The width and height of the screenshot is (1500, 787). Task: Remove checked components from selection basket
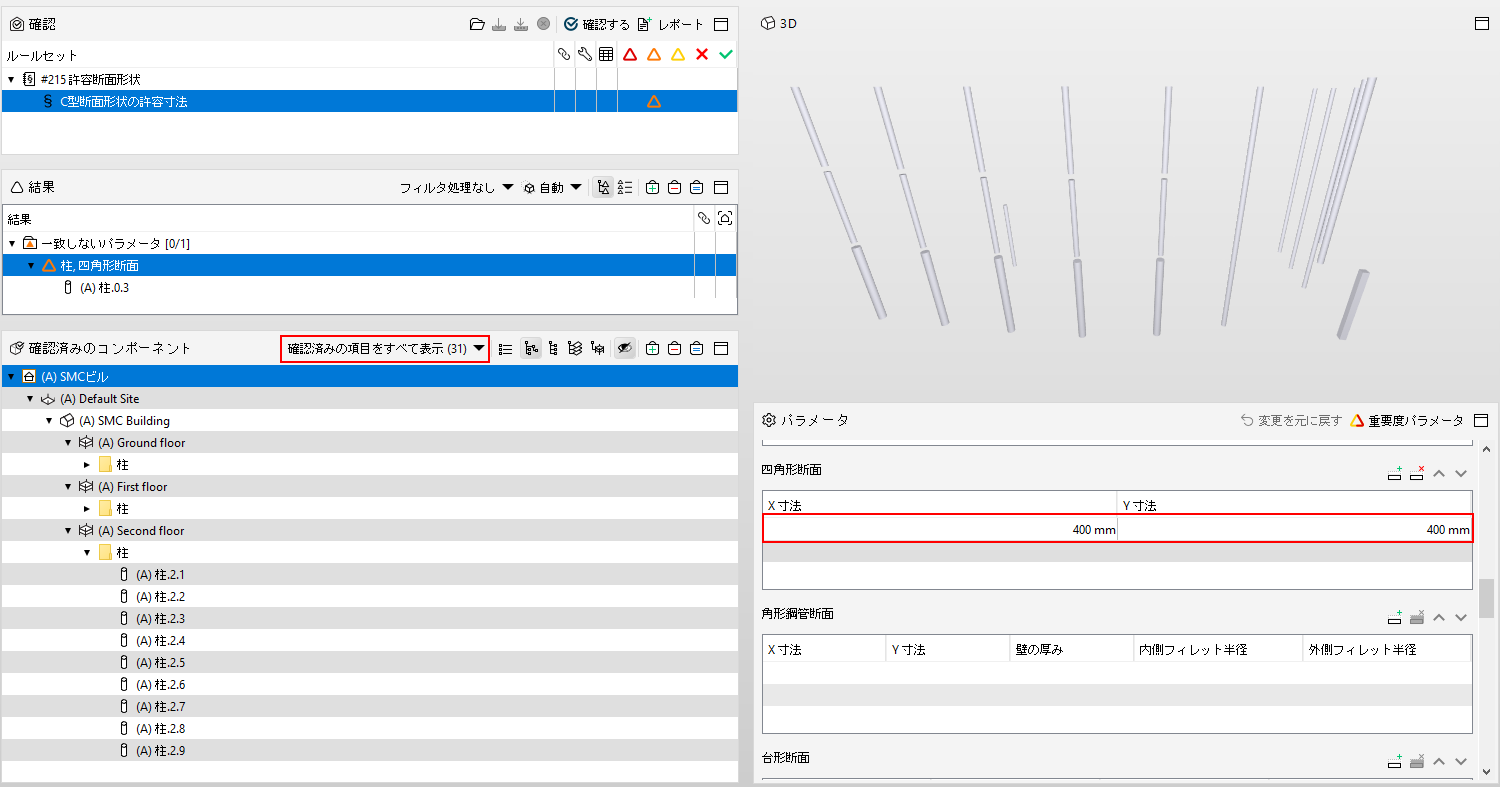tap(674, 349)
